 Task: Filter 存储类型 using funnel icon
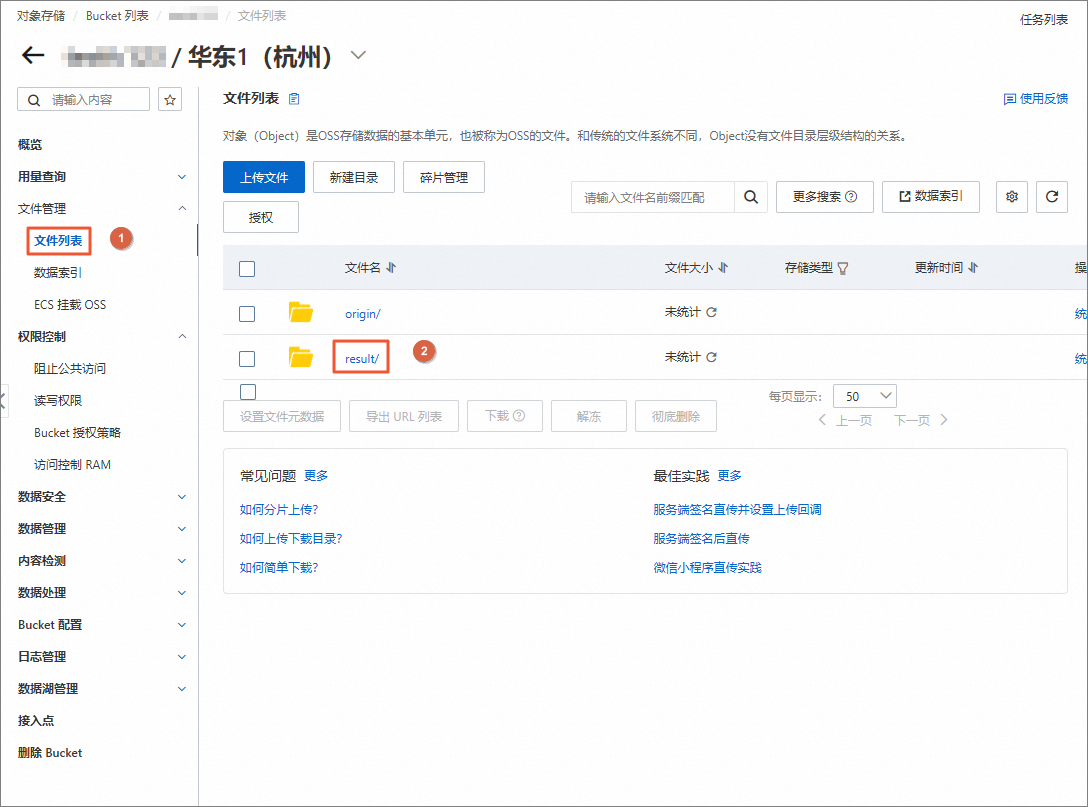coord(843,269)
